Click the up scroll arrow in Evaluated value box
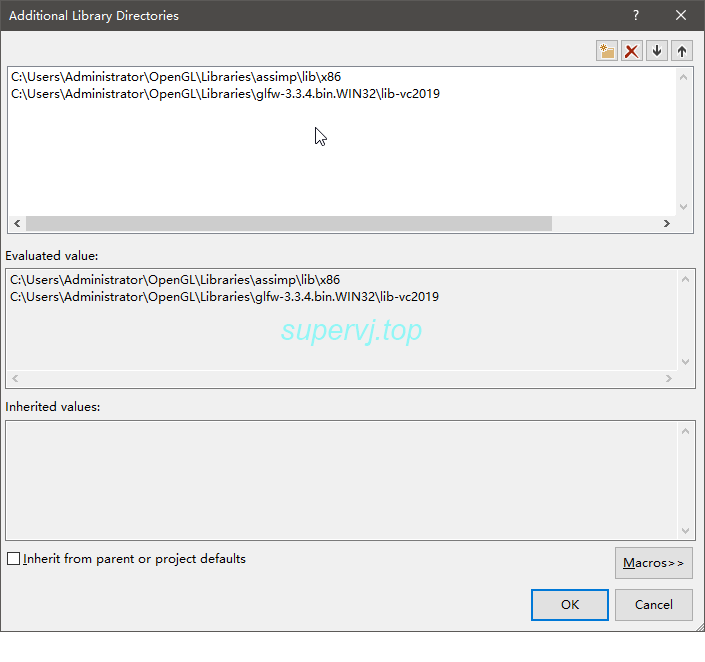Image resolution: width=705 pixels, height=662 pixels. 685,279
